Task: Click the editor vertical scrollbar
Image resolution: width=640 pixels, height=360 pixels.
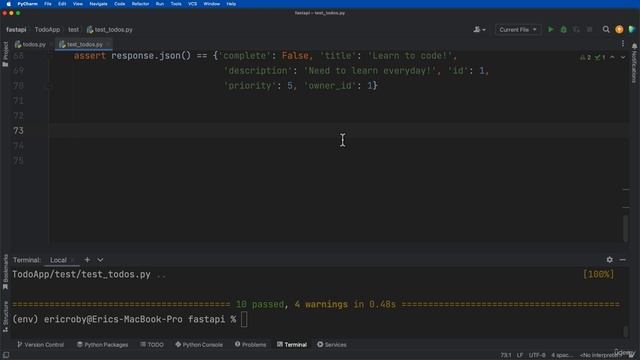Action: pos(625,228)
